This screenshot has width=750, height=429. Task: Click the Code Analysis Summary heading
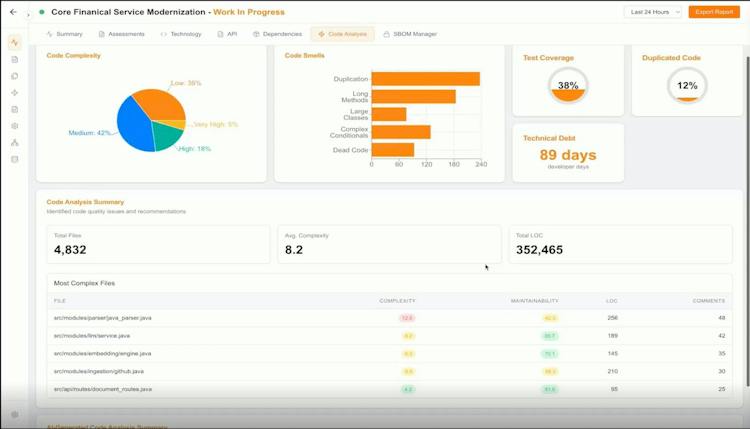coord(85,202)
